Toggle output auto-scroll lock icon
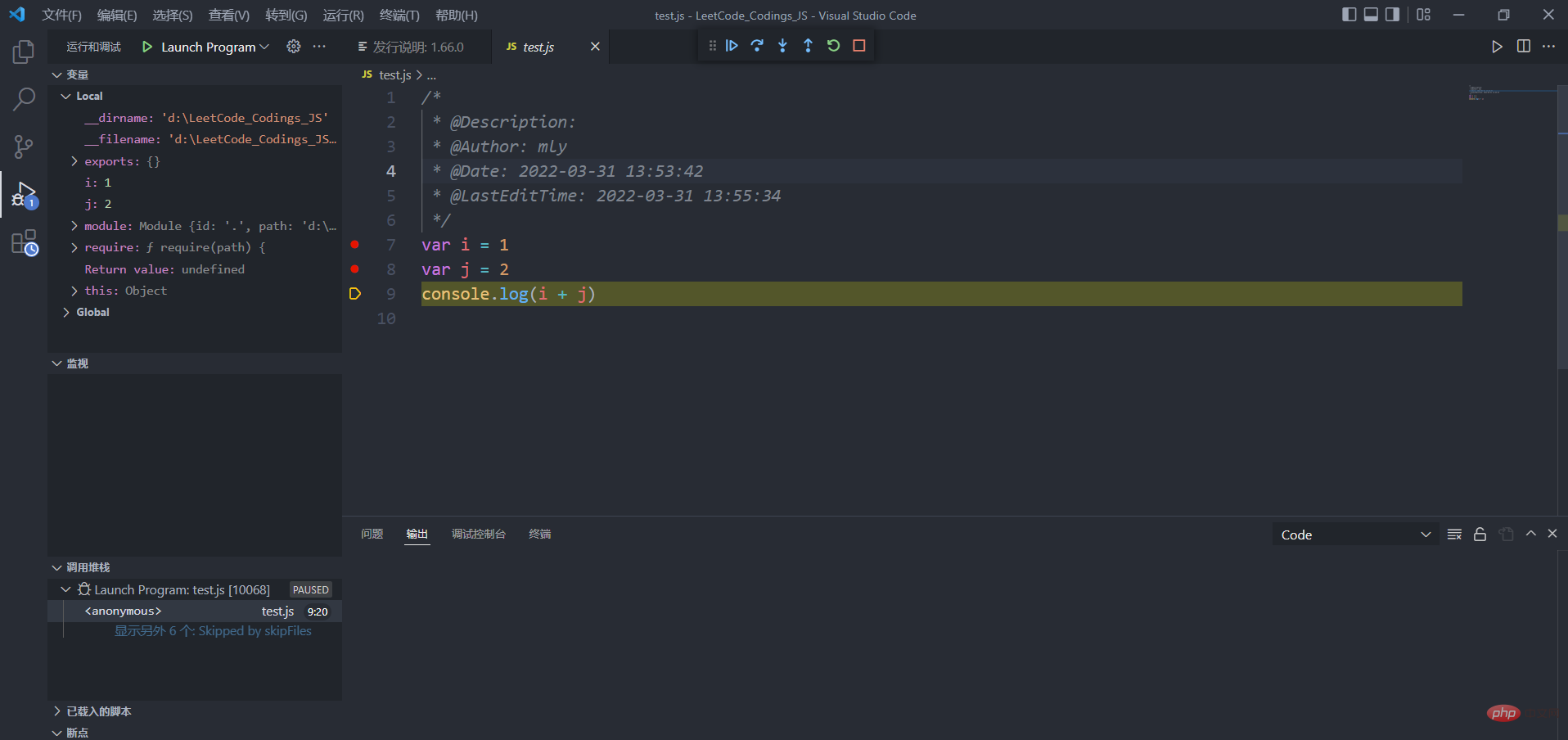The height and width of the screenshot is (740, 1568). pyautogui.click(x=1480, y=535)
